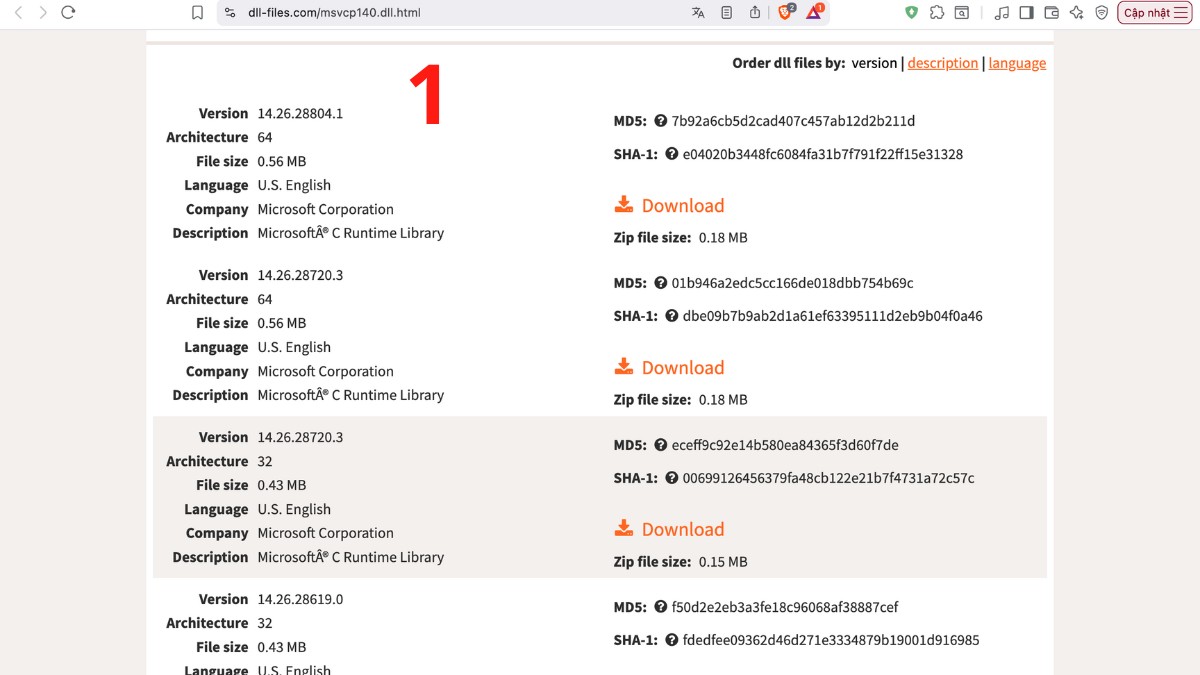Download the 32-bit version 14.26.28720.3 file
This screenshot has width=1200, height=675.
[682, 529]
